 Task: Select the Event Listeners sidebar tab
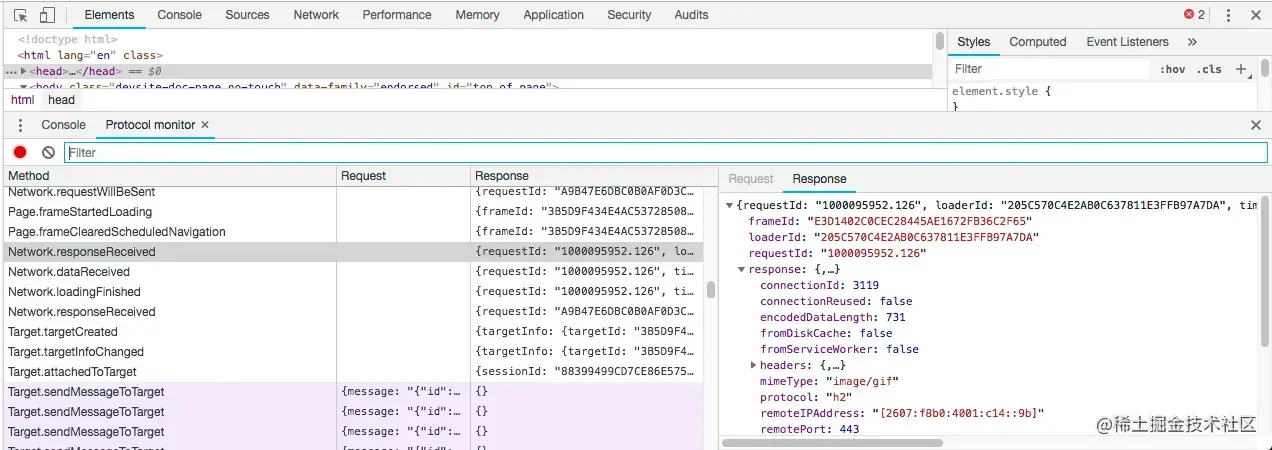[1127, 42]
